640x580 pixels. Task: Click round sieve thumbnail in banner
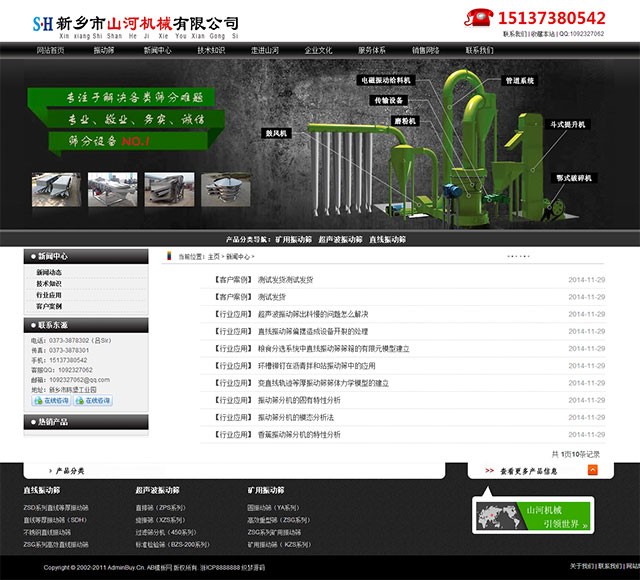point(226,189)
